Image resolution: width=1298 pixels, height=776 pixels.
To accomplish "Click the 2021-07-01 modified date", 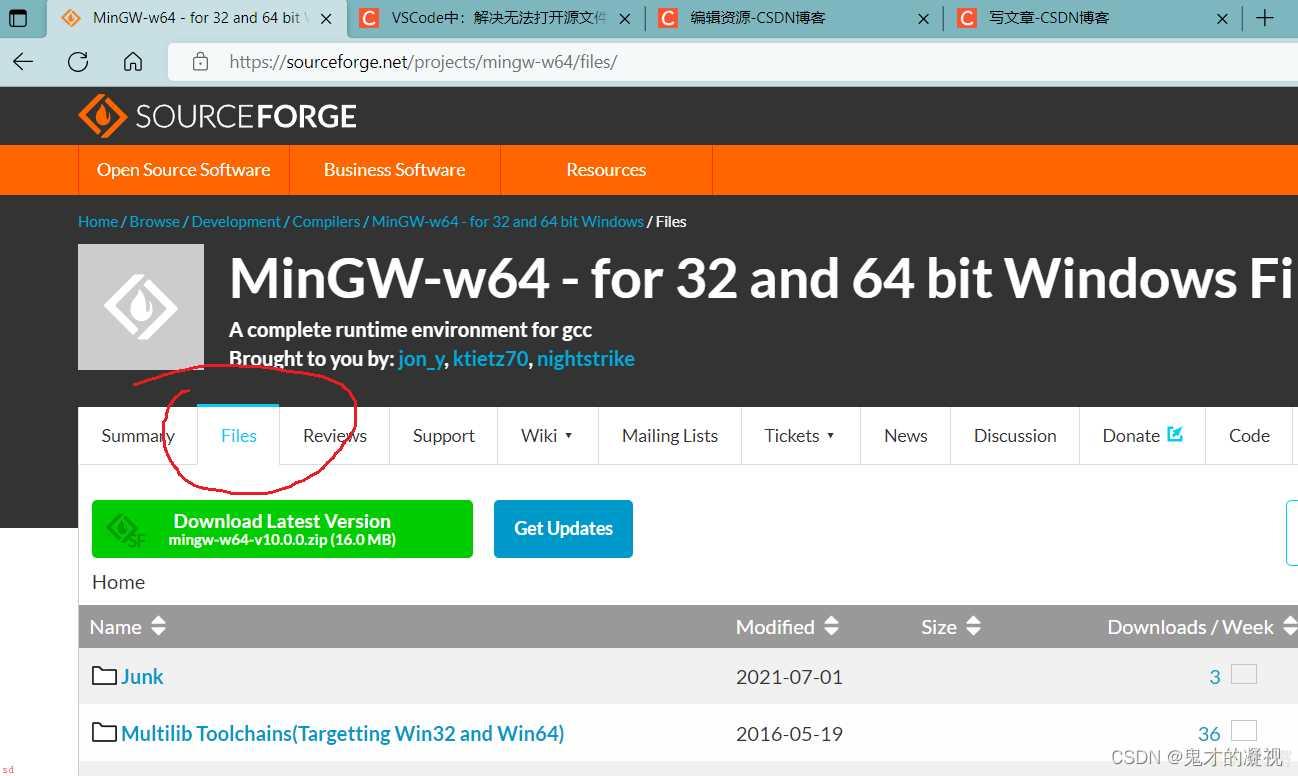I will [789, 677].
